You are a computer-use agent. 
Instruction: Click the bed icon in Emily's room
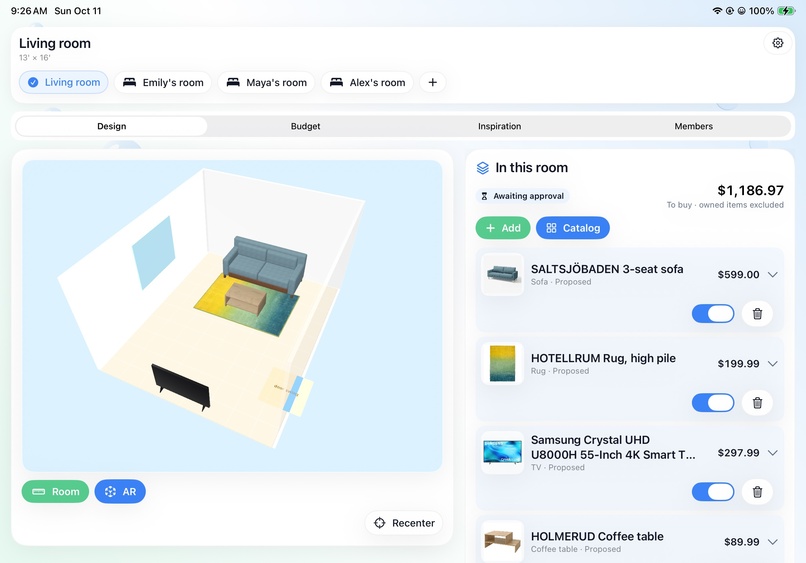tap(130, 82)
